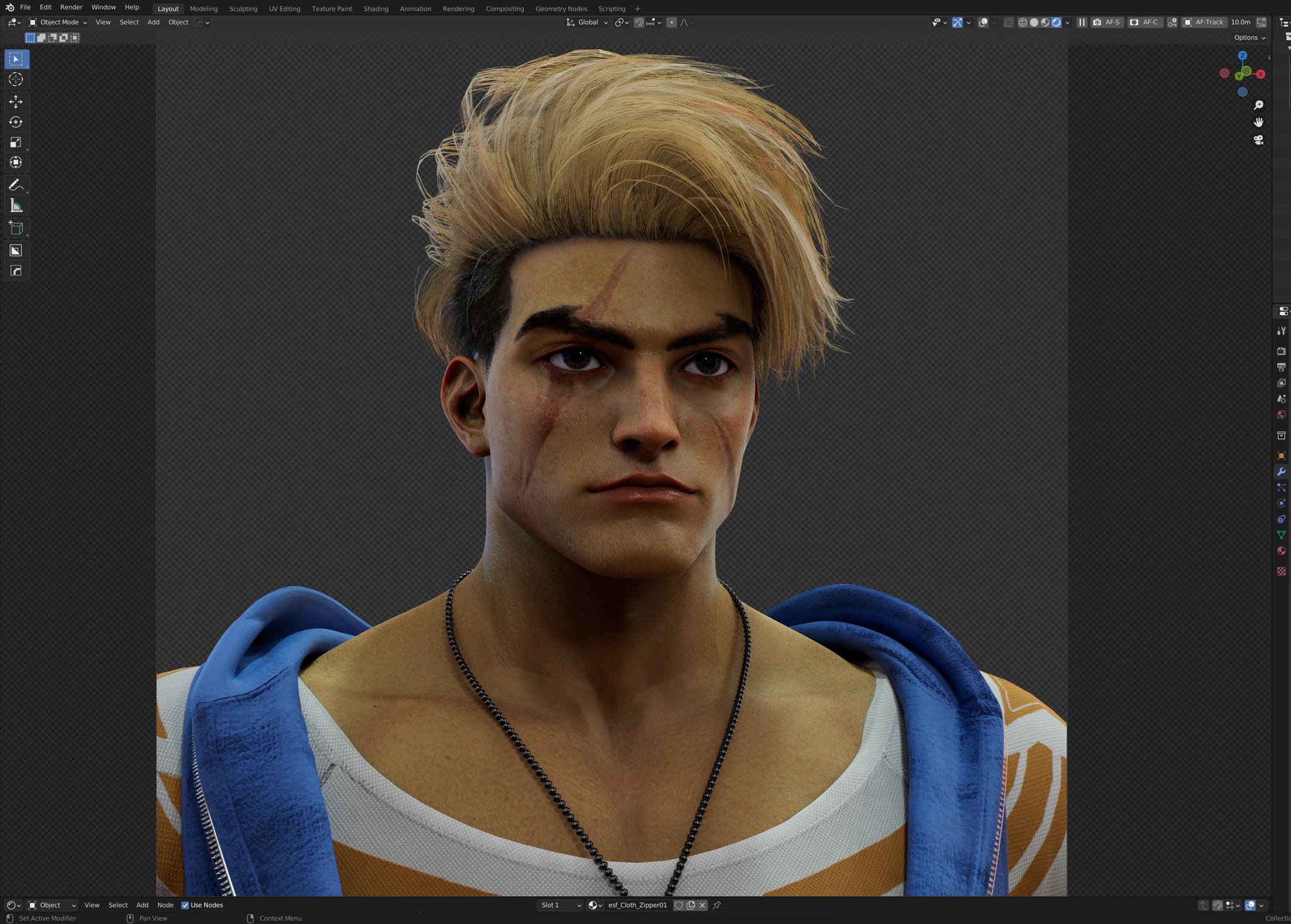The height and width of the screenshot is (924, 1291).
Task: Open the Slot 1 dropdown
Action: (560, 905)
